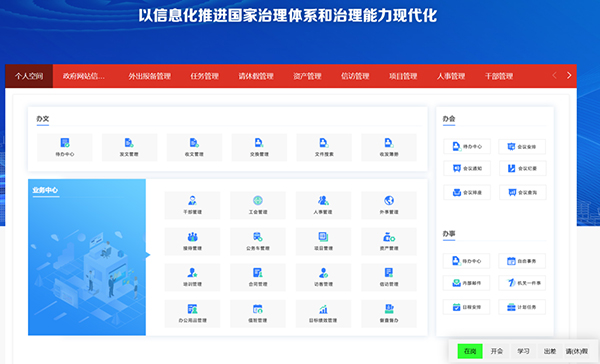Open 项目管理 tile in 业务中心
The width and height of the screenshot is (600, 364).
(323, 242)
